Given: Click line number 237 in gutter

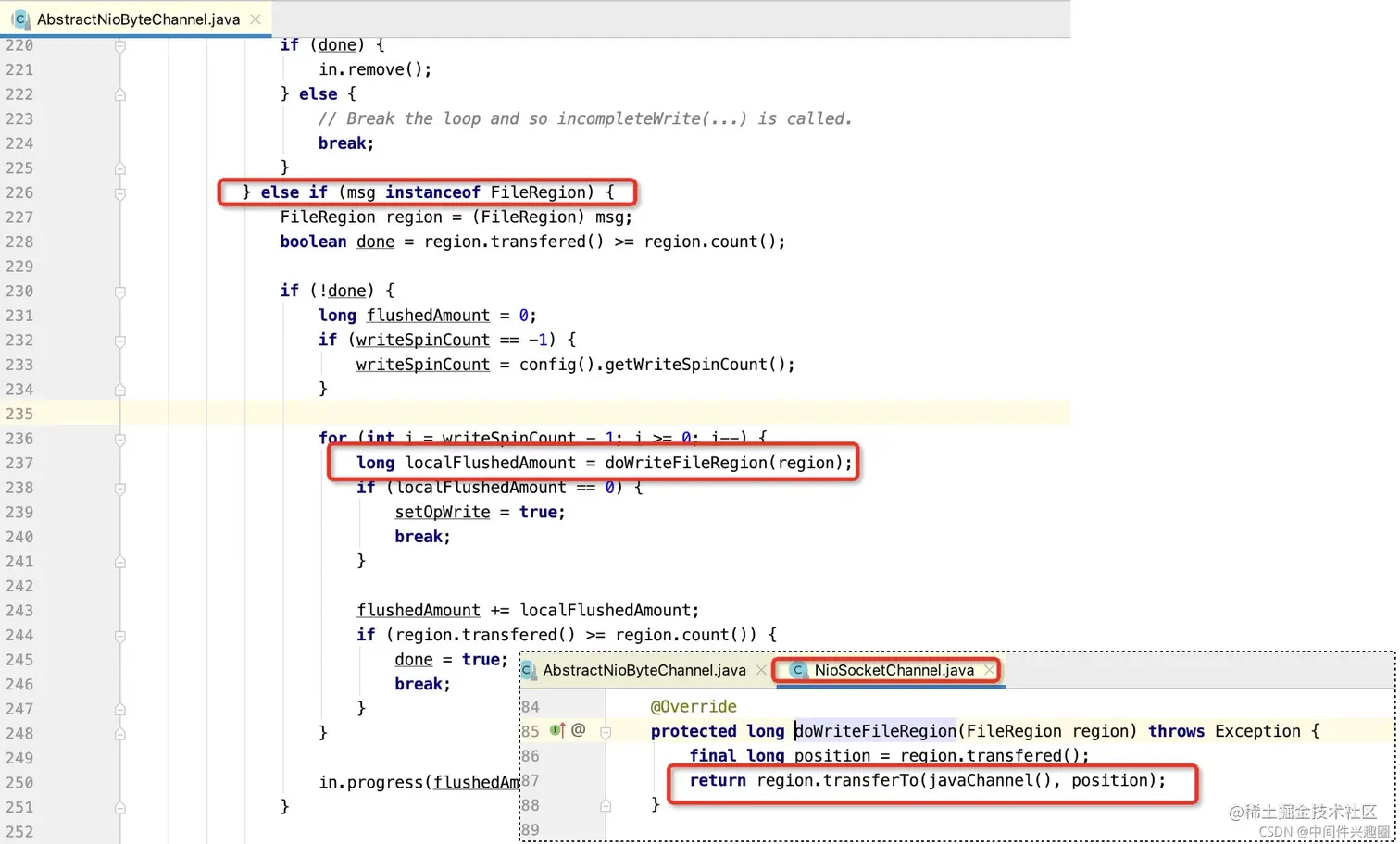Looking at the screenshot, I should coord(19,463).
